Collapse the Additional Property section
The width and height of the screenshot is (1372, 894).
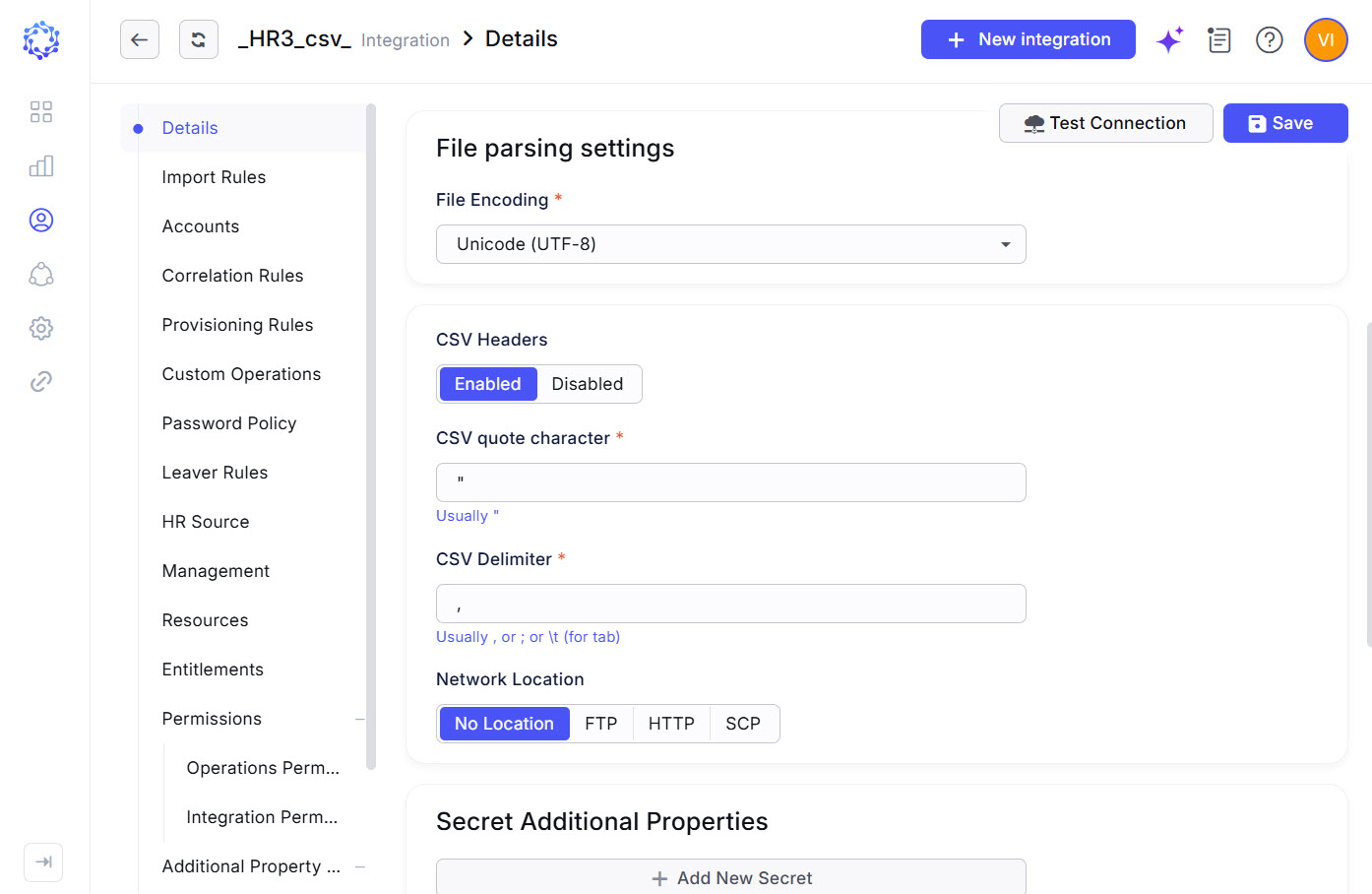[360, 867]
